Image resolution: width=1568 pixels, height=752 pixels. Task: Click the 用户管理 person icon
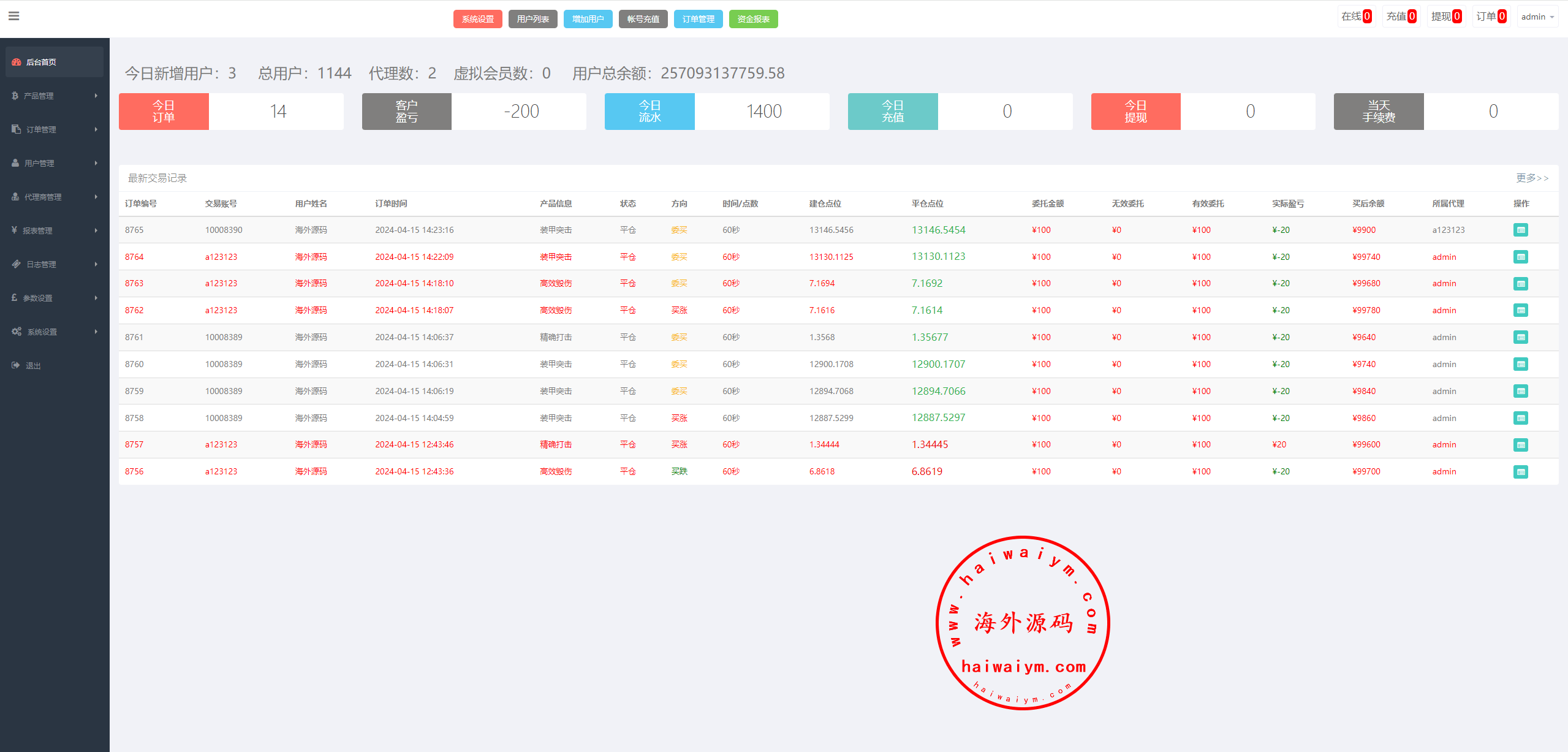point(15,163)
